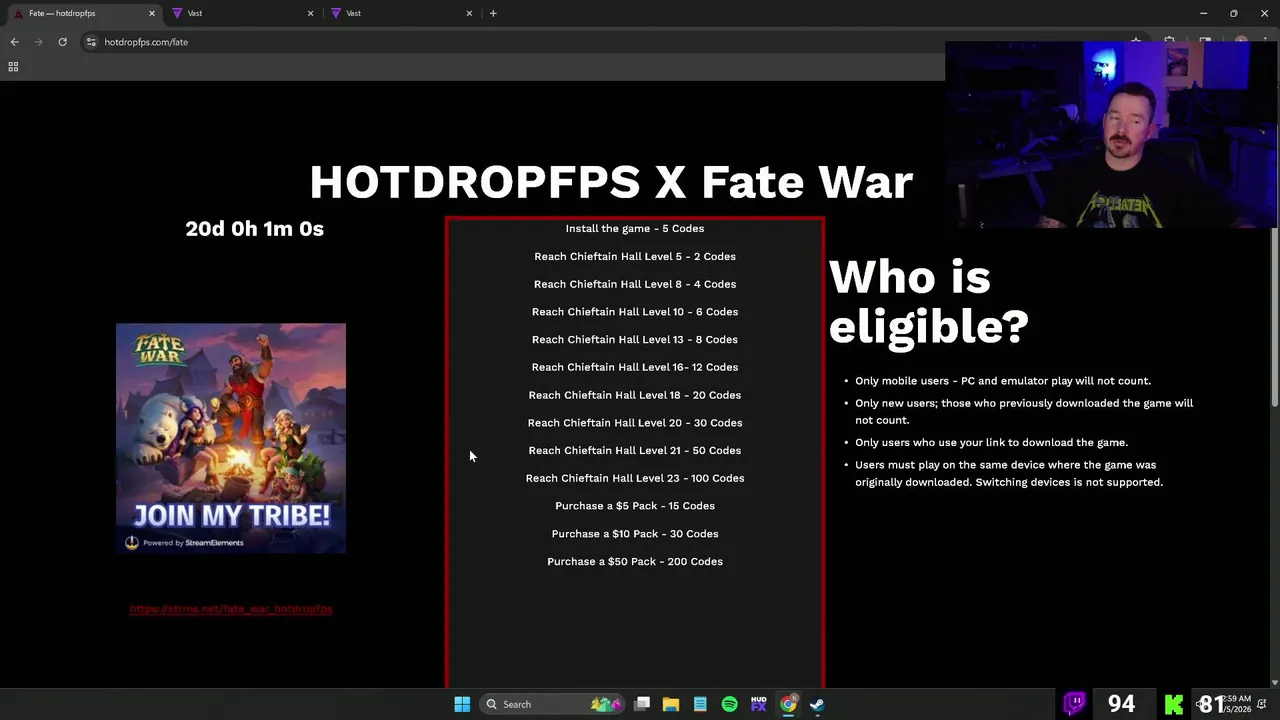Open the notification bell in system tray
The image size is (1280, 720).
(x=1262, y=704)
